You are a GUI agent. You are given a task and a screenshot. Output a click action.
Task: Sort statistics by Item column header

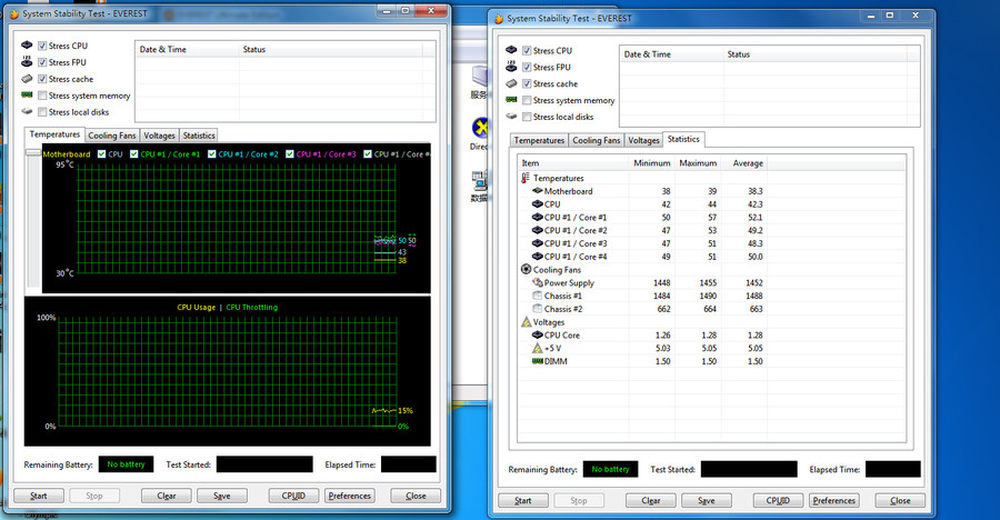click(x=573, y=163)
